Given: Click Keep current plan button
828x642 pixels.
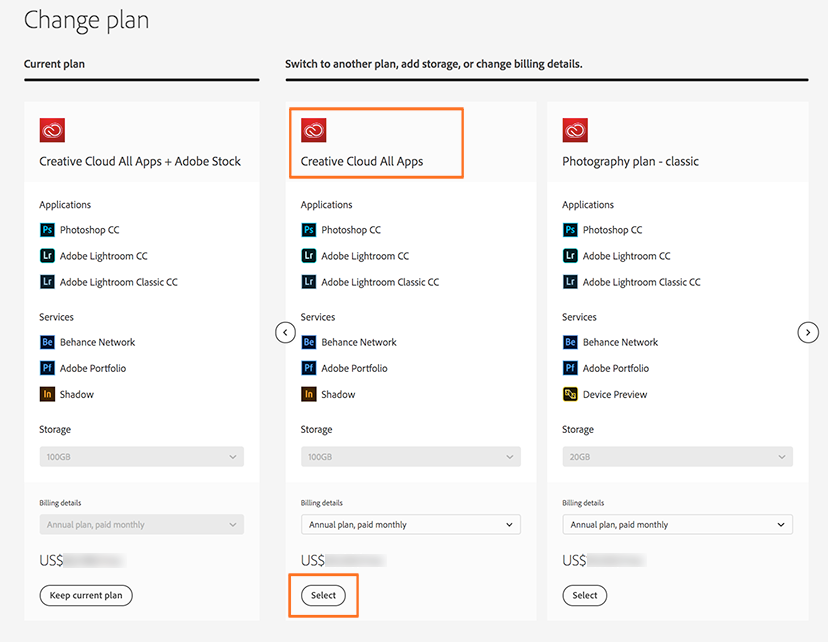Looking at the screenshot, I should click(x=86, y=595).
